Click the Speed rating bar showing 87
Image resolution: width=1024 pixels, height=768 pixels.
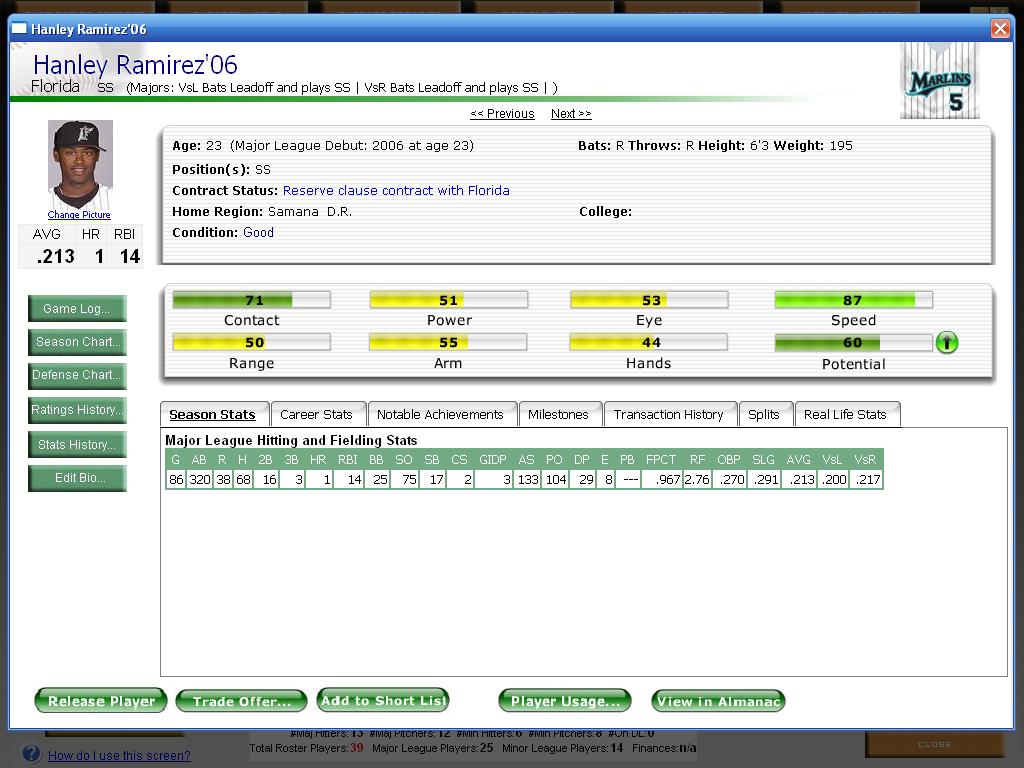point(853,300)
